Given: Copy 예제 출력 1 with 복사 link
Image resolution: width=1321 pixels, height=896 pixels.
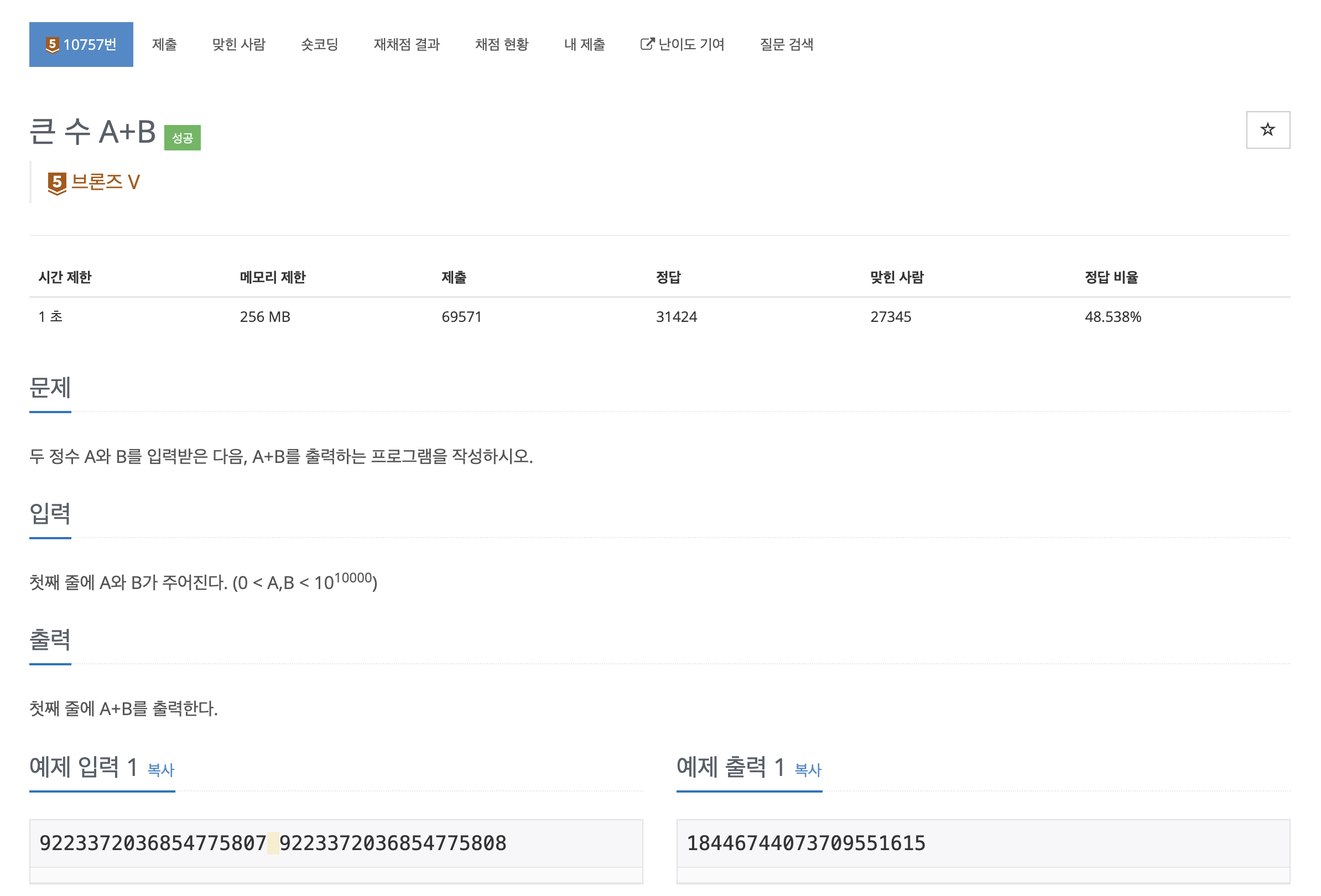Looking at the screenshot, I should [x=808, y=770].
